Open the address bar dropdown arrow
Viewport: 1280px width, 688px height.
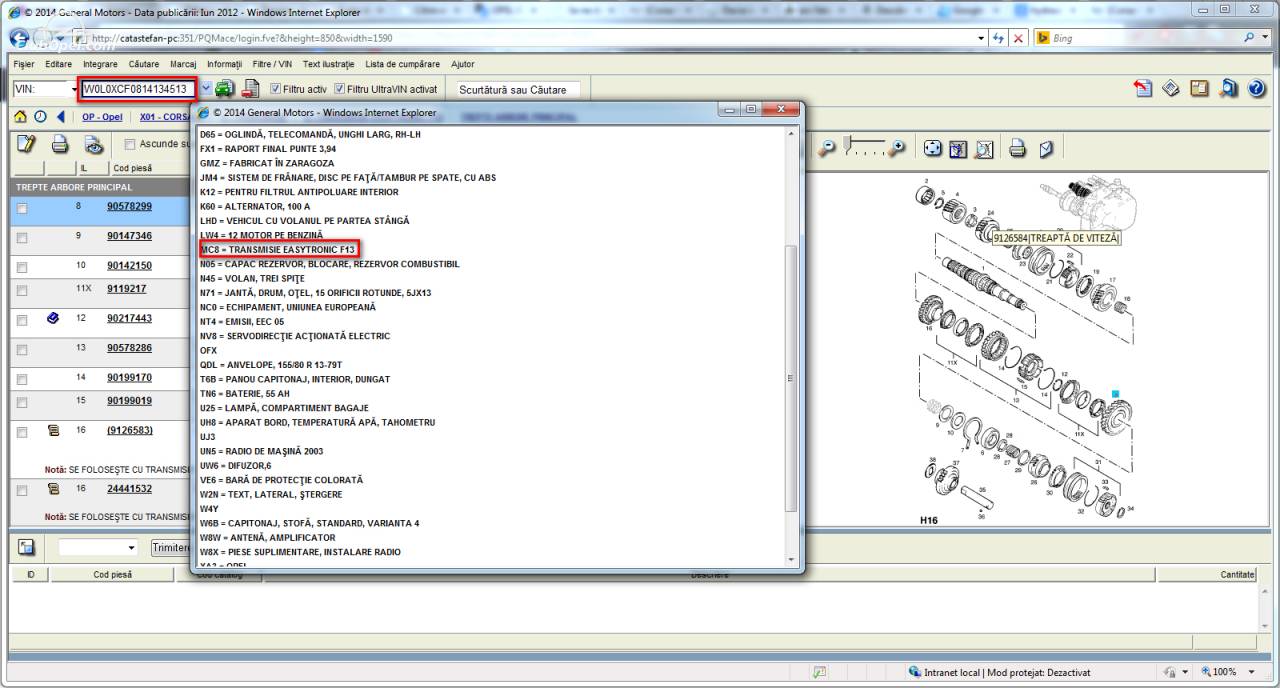pyautogui.click(x=981, y=38)
